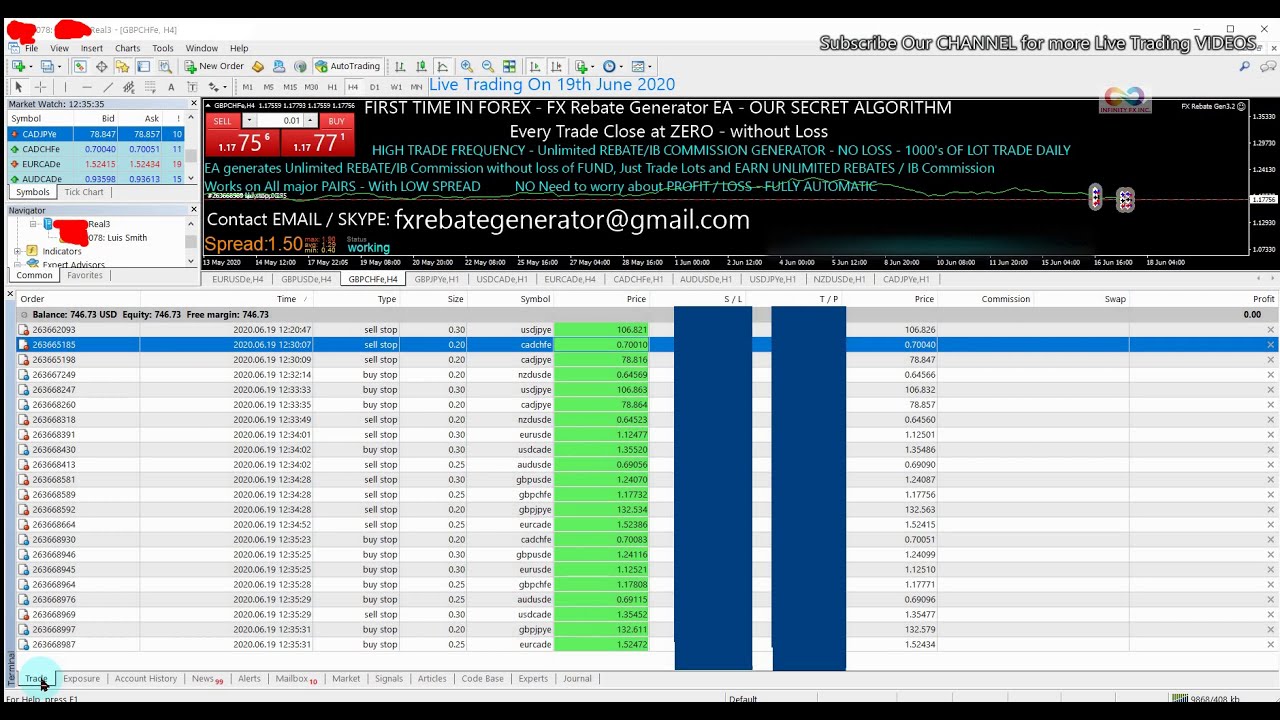
Task: Open the Account History tab
Action: tap(146, 678)
